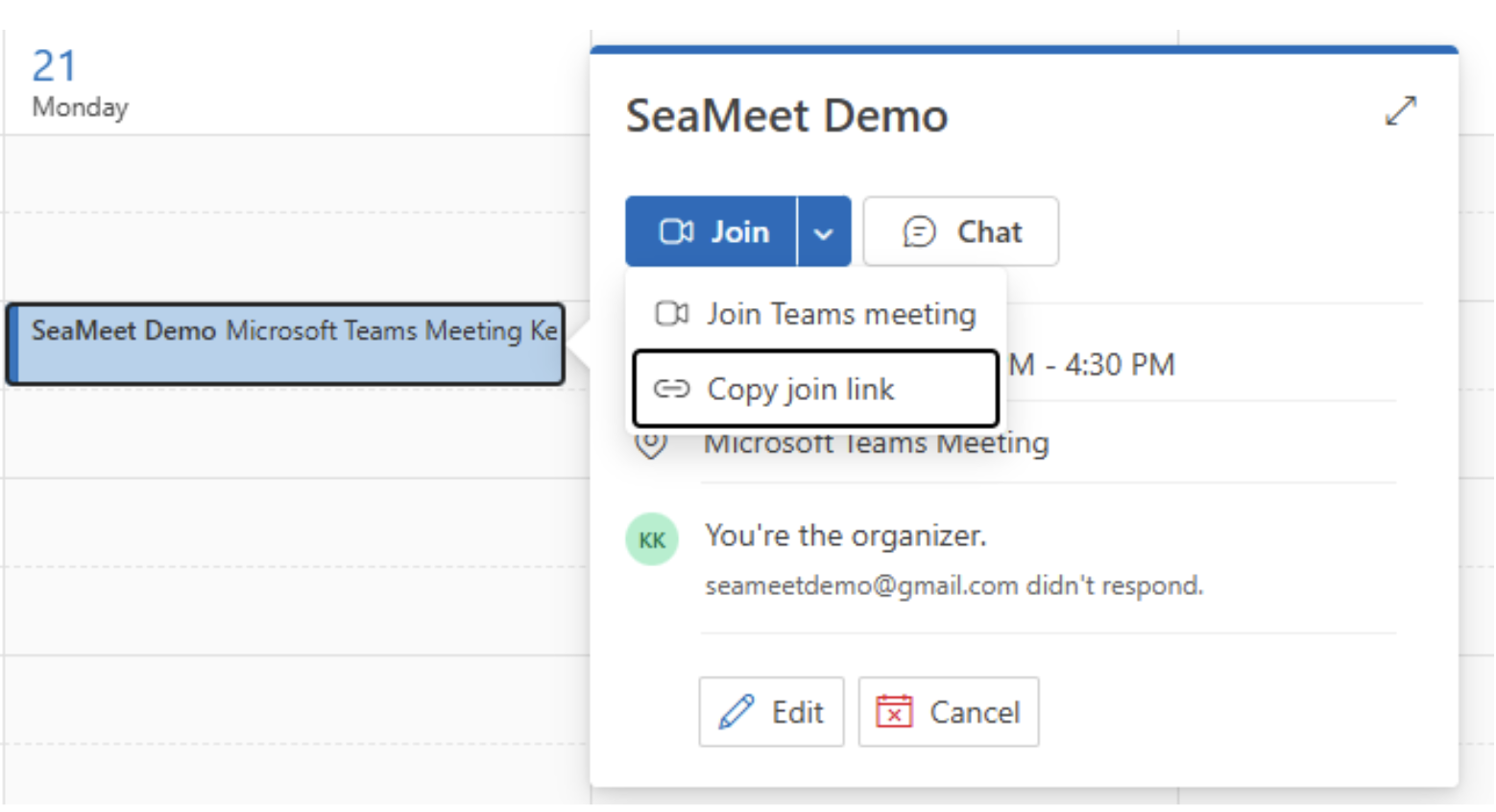This screenshot has width=1496, height=812.
Task: Click the pencil icon in the Edit button
Action: [736, 712]
